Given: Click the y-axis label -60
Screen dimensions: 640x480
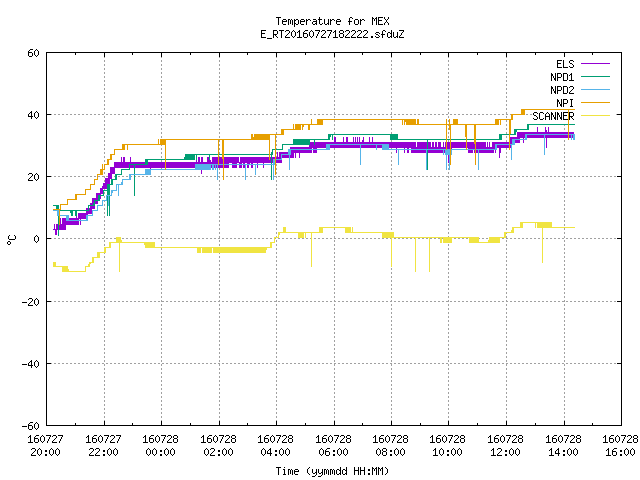Looking at the screenshot, I should point(31,426).
